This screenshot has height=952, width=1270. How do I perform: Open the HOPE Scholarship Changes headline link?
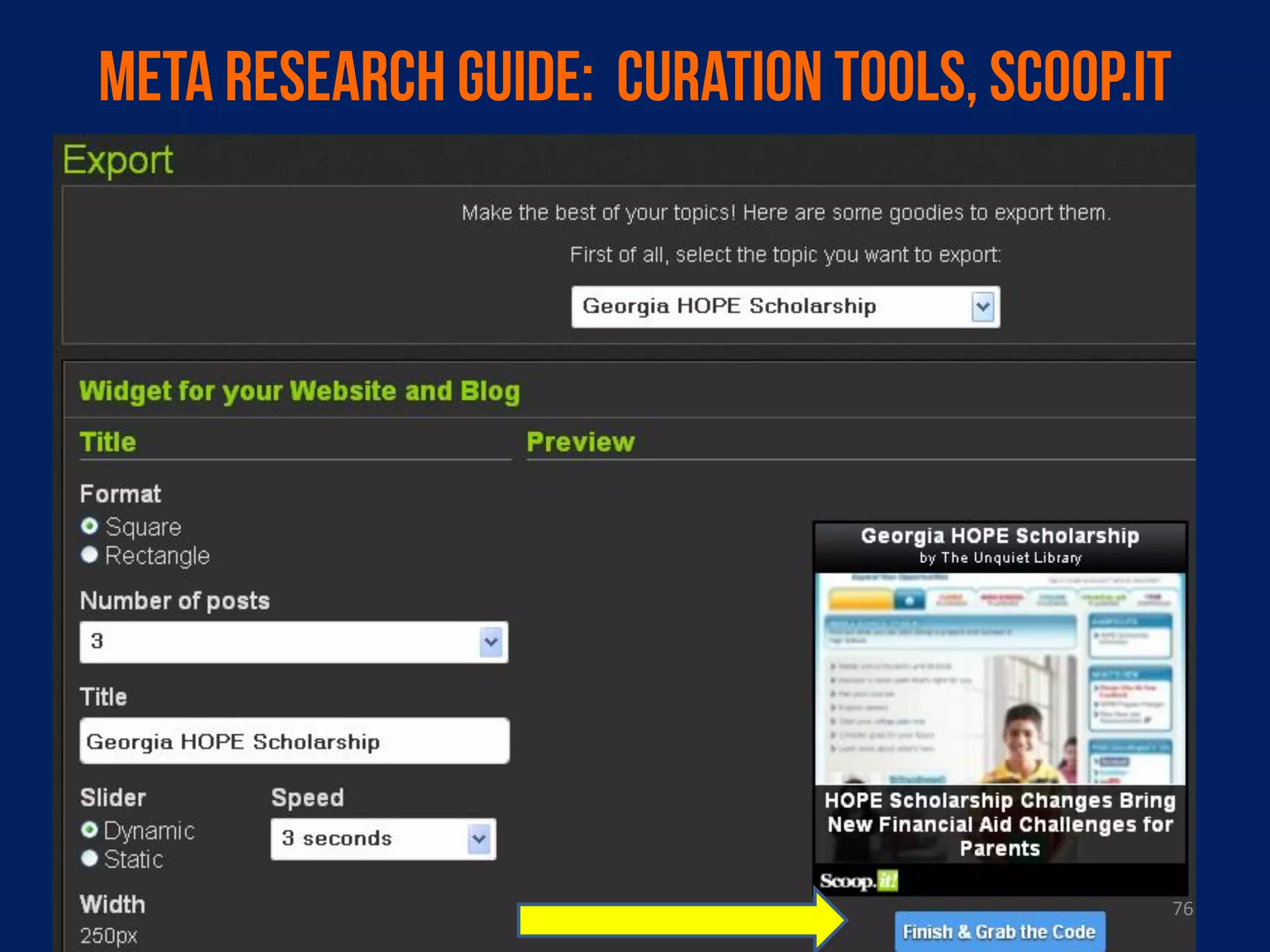[999, 824]
